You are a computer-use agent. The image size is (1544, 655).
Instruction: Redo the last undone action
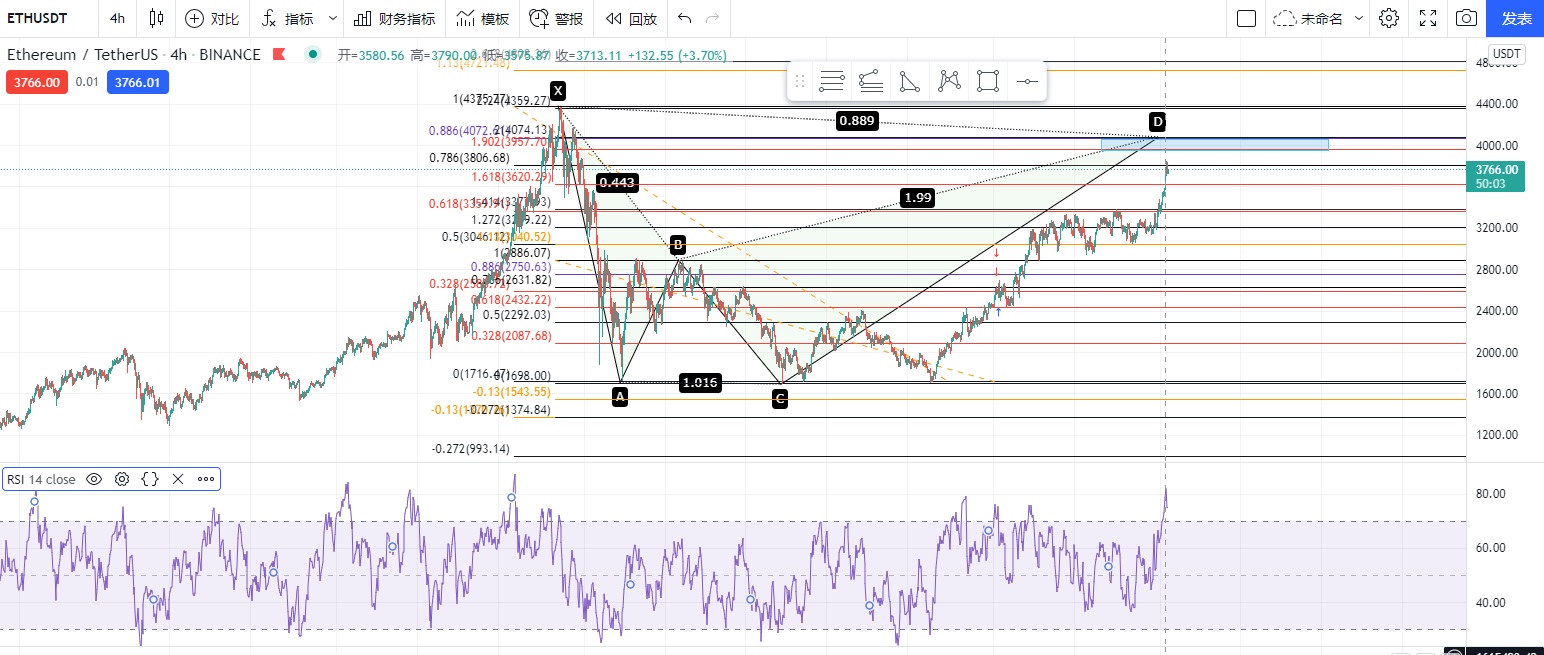pyautogui.click(x=712, y=18)
